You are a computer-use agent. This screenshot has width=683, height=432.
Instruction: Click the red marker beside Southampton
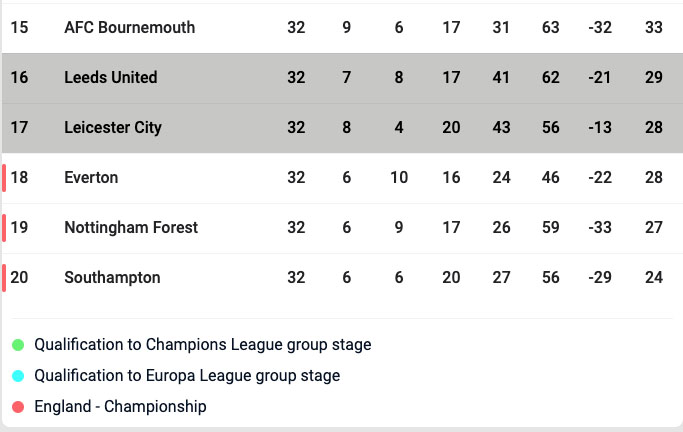[x=4, y=278]
